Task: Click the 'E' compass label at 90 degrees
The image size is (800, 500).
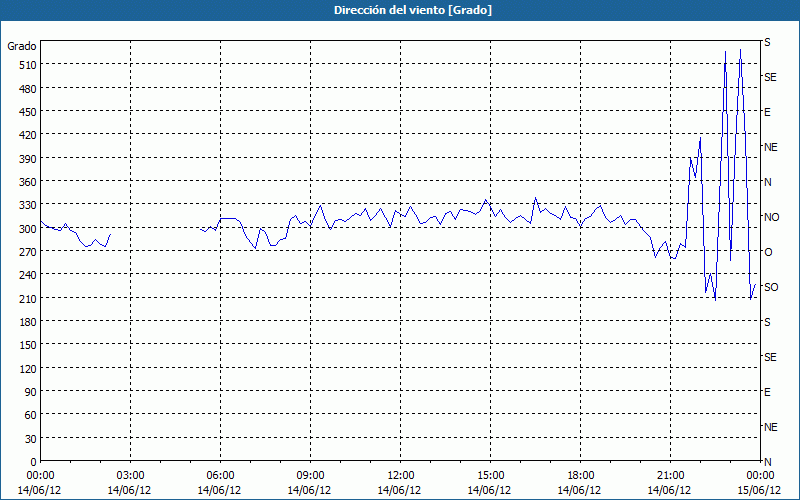Action: [x=767, y=392]
